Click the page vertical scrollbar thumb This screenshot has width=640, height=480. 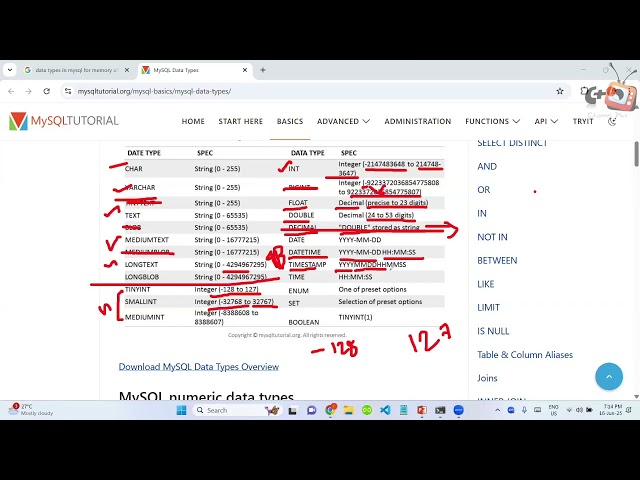click(636, 154)
